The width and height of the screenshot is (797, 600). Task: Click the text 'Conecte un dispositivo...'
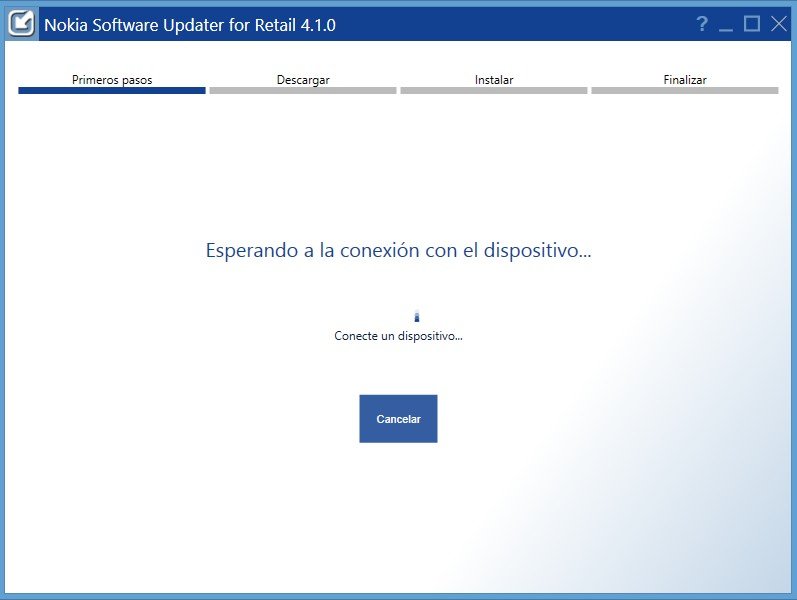coord(398,336)
